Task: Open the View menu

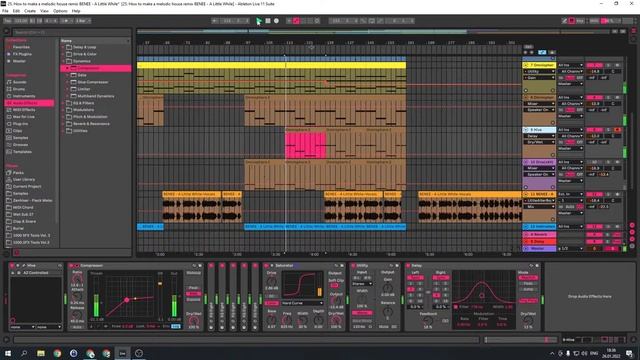Action: pyautogui.click(x=44, y=11)
